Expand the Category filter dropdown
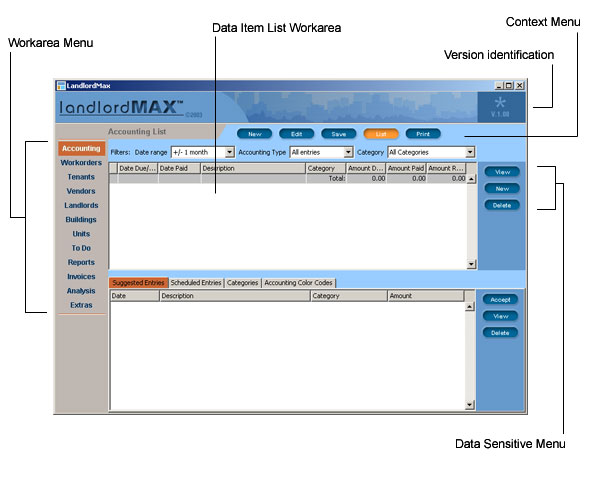The width and height of the screenshot is (600, 500). 470,152
